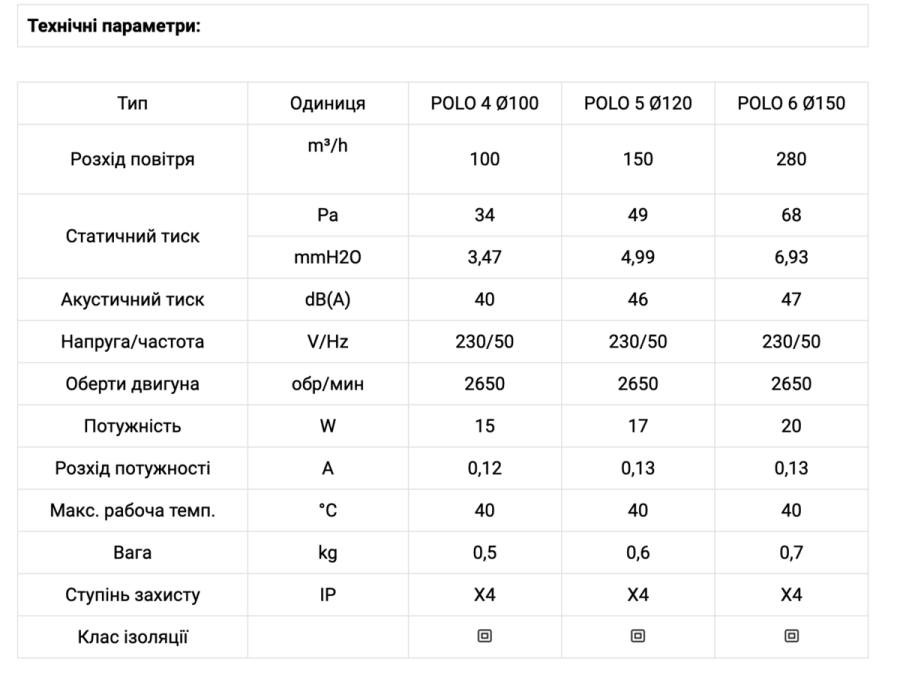Select the 'Технічні параметри:' heading
The width and height of the screenshot is (900, 674).
[114, 26]
